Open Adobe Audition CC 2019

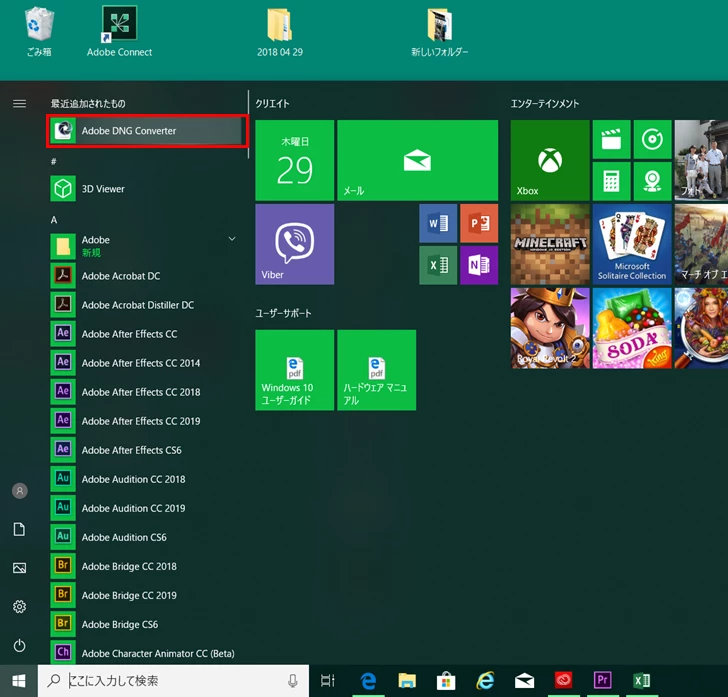pos(146,508)
